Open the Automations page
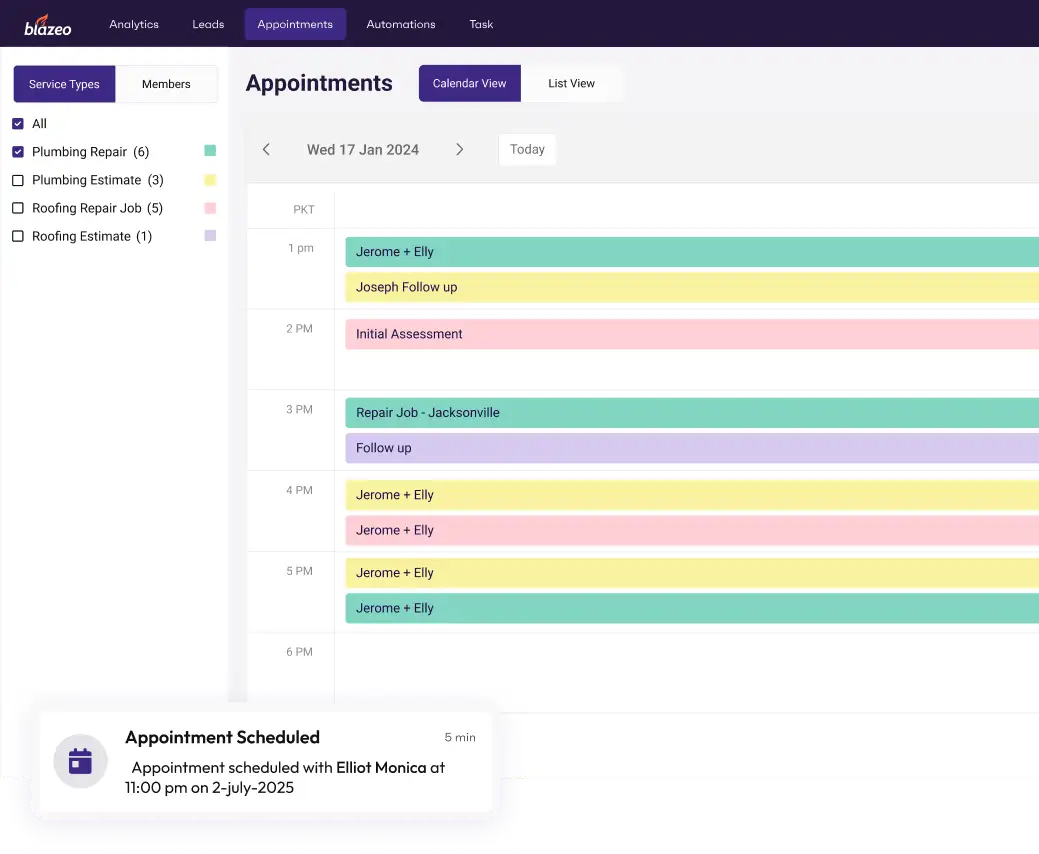The width and height of the screenshot is (1039, 854). pos(401,24)
